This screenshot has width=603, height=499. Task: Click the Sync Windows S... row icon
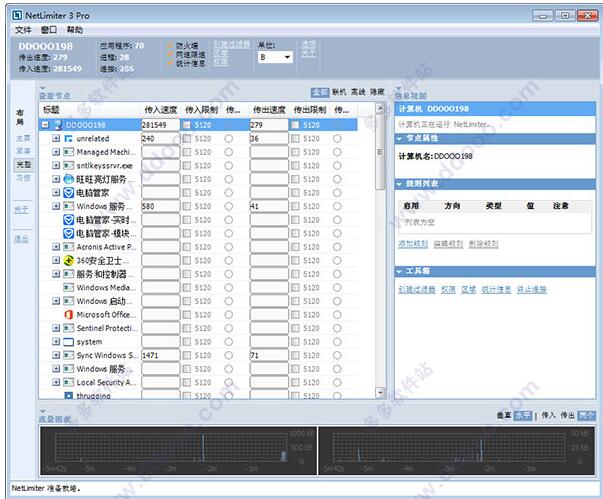pos(68,355)
